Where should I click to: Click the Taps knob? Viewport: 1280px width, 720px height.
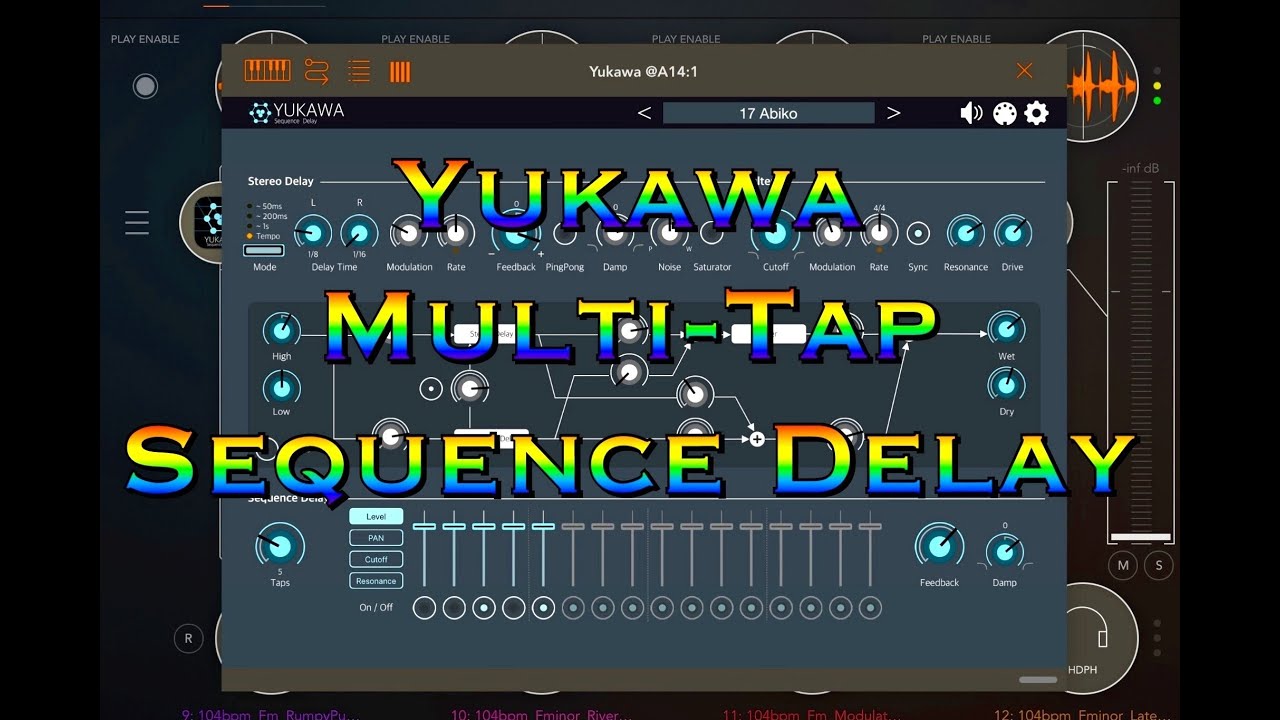pyautogui.click(x=280, y=546)
